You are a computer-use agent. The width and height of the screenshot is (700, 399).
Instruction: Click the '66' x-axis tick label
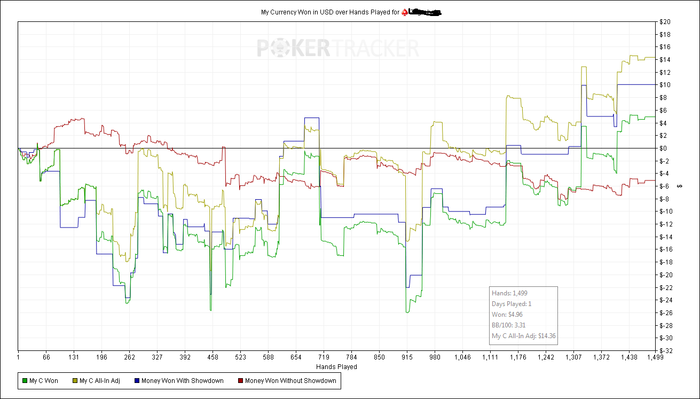pyautogui.click(x=46, y=357)
